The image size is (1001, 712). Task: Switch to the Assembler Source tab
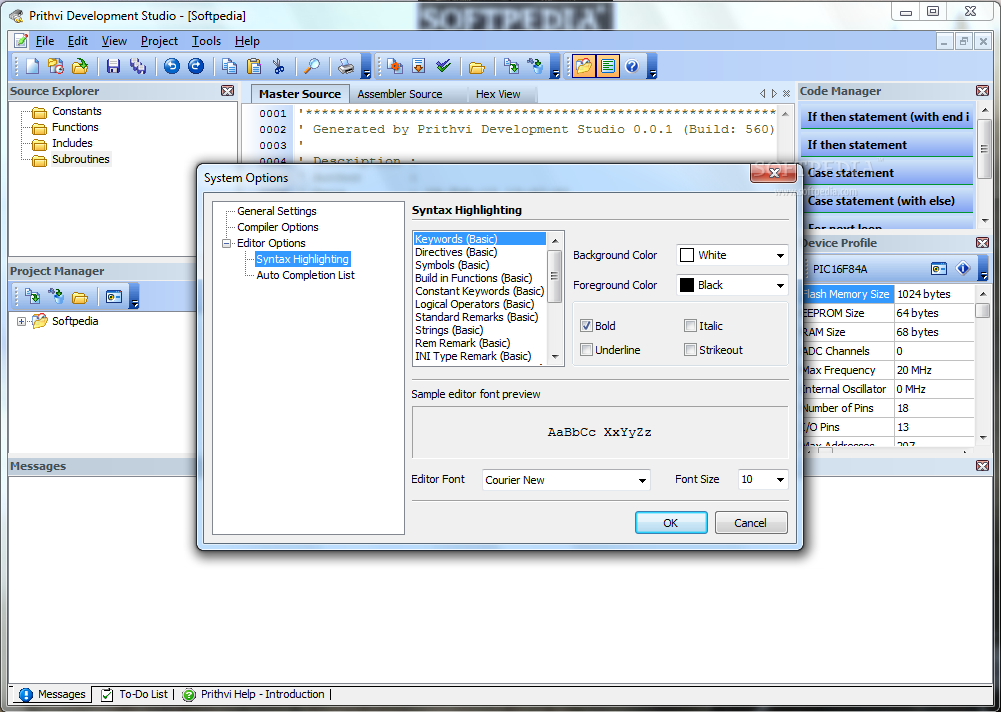pos(400,94)
